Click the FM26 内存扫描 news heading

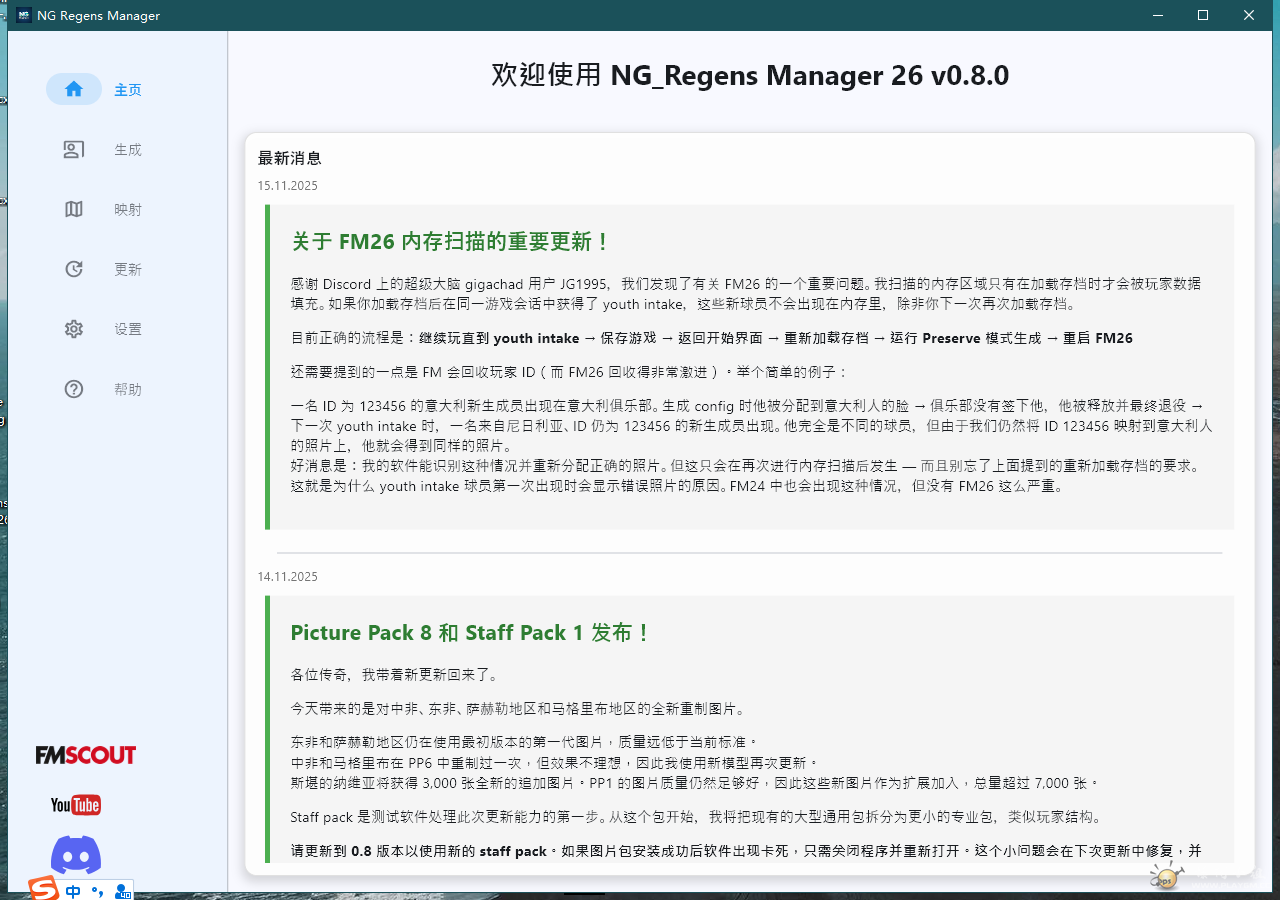click(450, 242)
